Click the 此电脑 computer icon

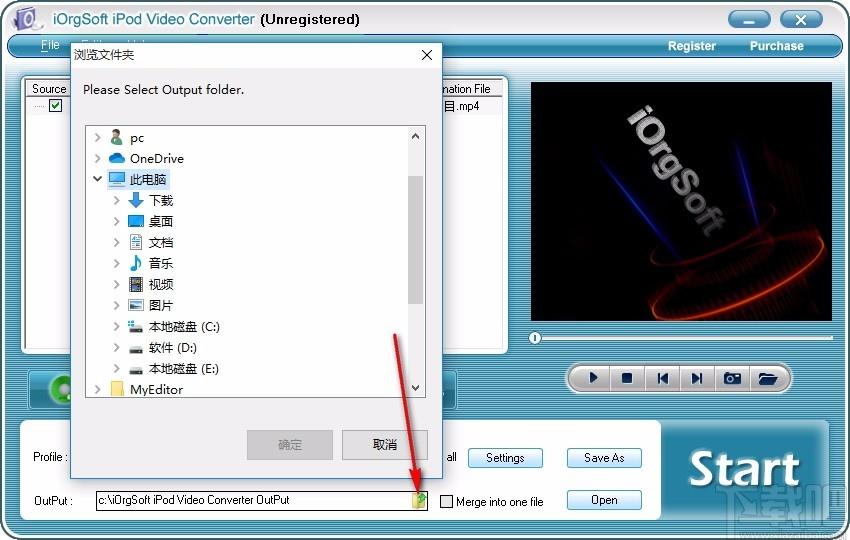tap(117, 179)
